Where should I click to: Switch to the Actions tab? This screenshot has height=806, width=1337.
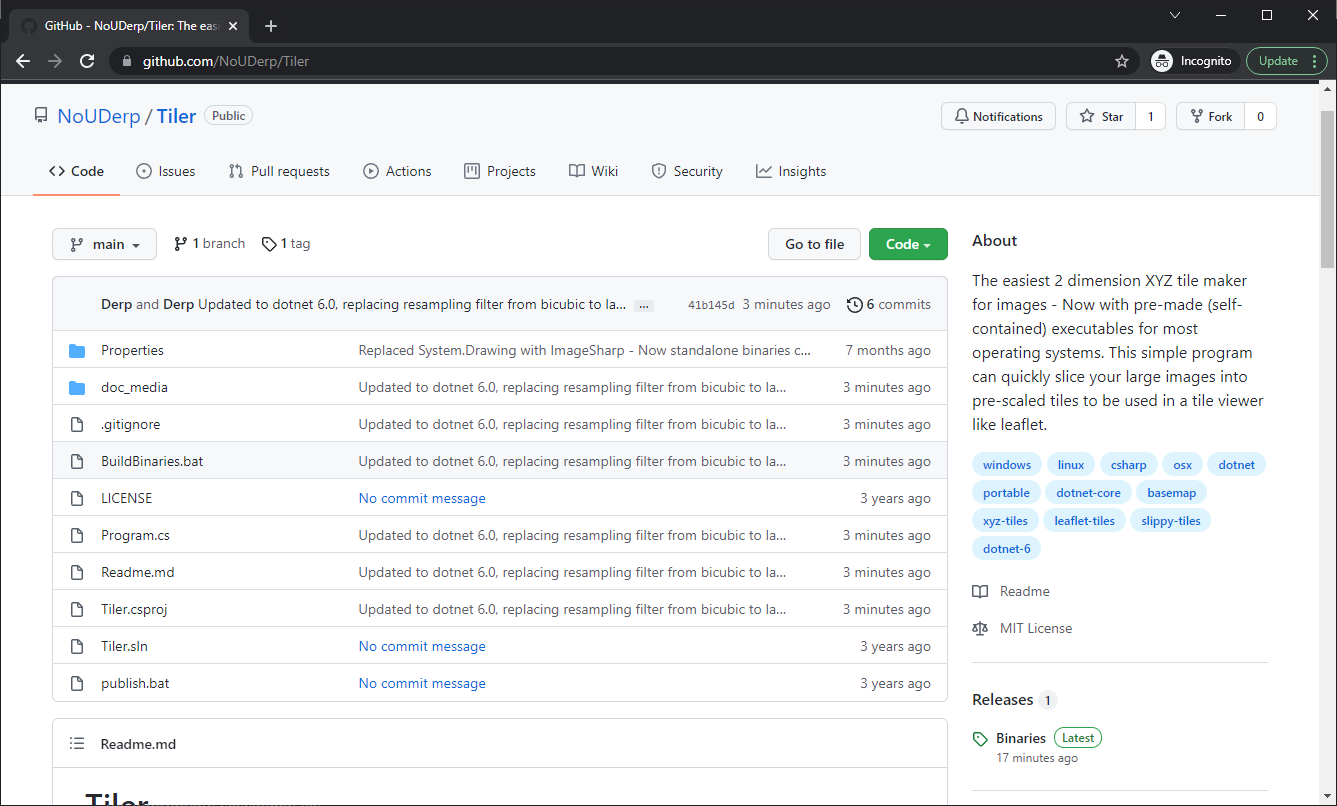coord(398,171)
